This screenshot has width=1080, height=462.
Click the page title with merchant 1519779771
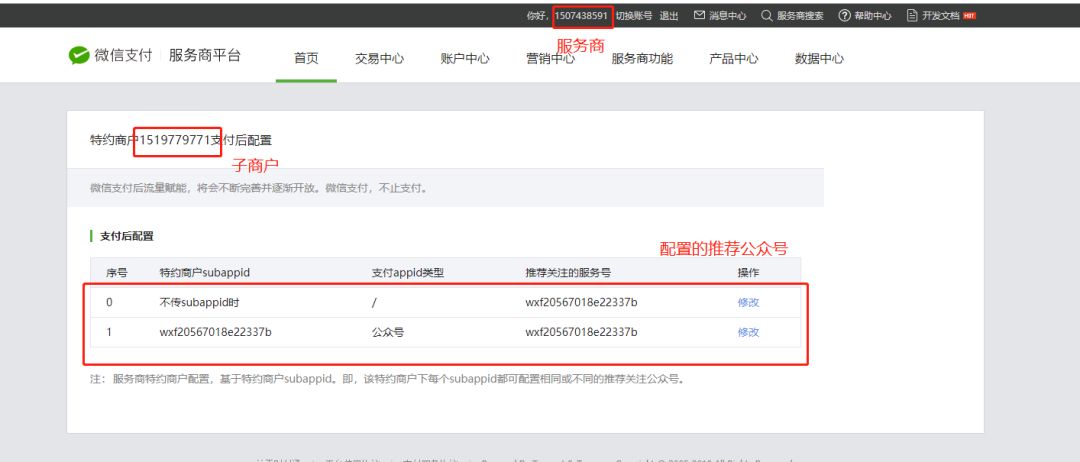click(x=181, y=140)
